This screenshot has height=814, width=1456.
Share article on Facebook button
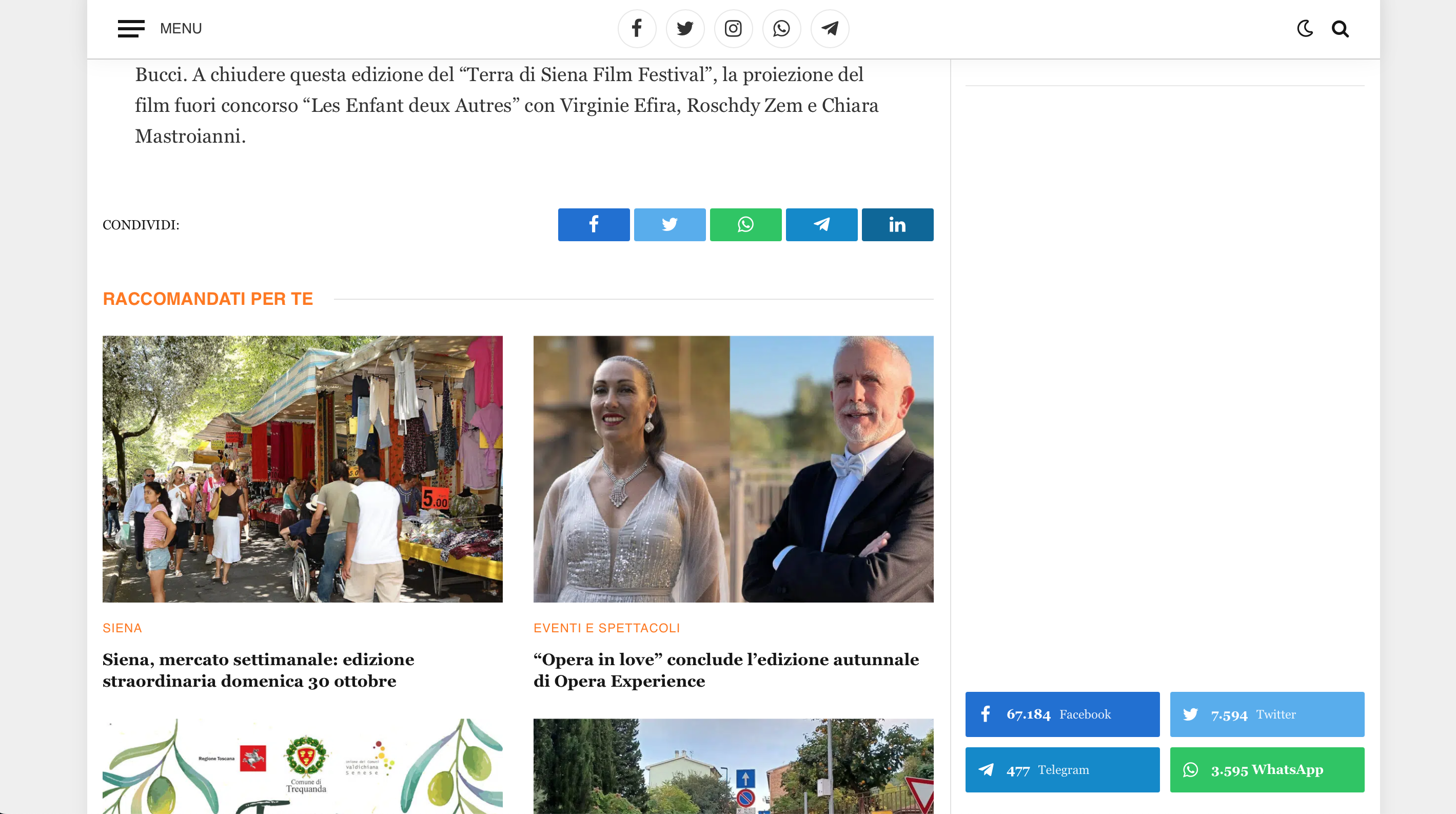pyautogui.click(x=594, y=224)
